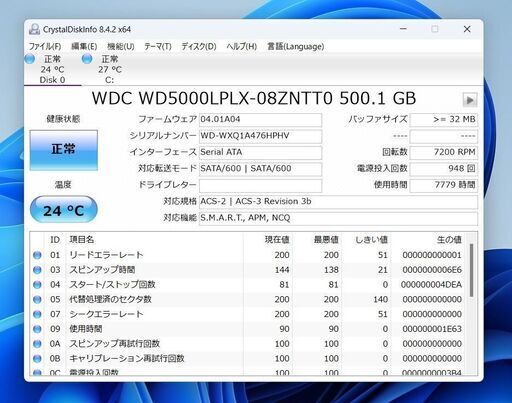
Task: Click status orb for row 07 シークエラーレート
Action: (x=37, y=314)
